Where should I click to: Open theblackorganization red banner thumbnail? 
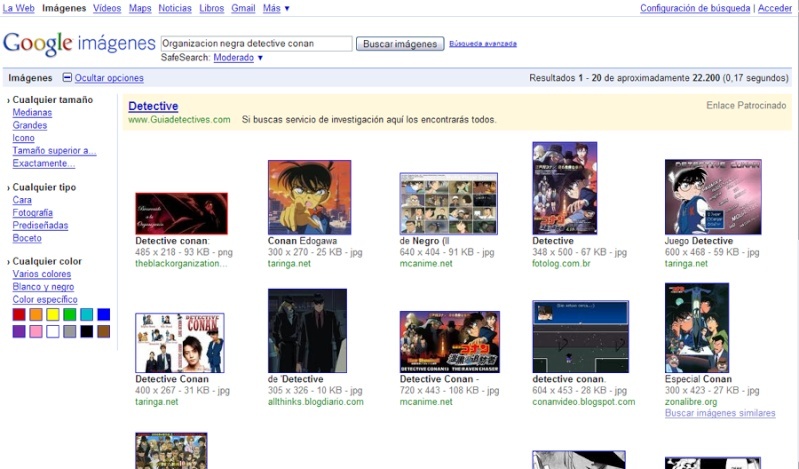click(x=181, y=214)
